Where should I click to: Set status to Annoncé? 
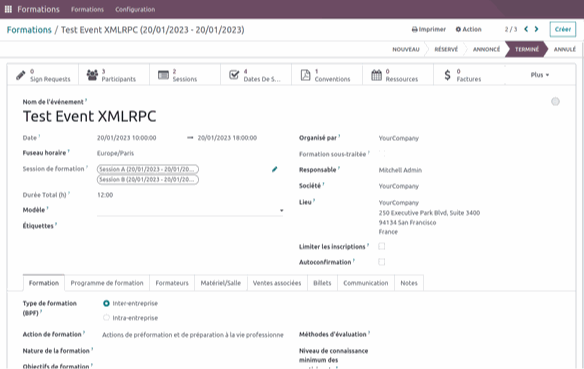point(486,49)
